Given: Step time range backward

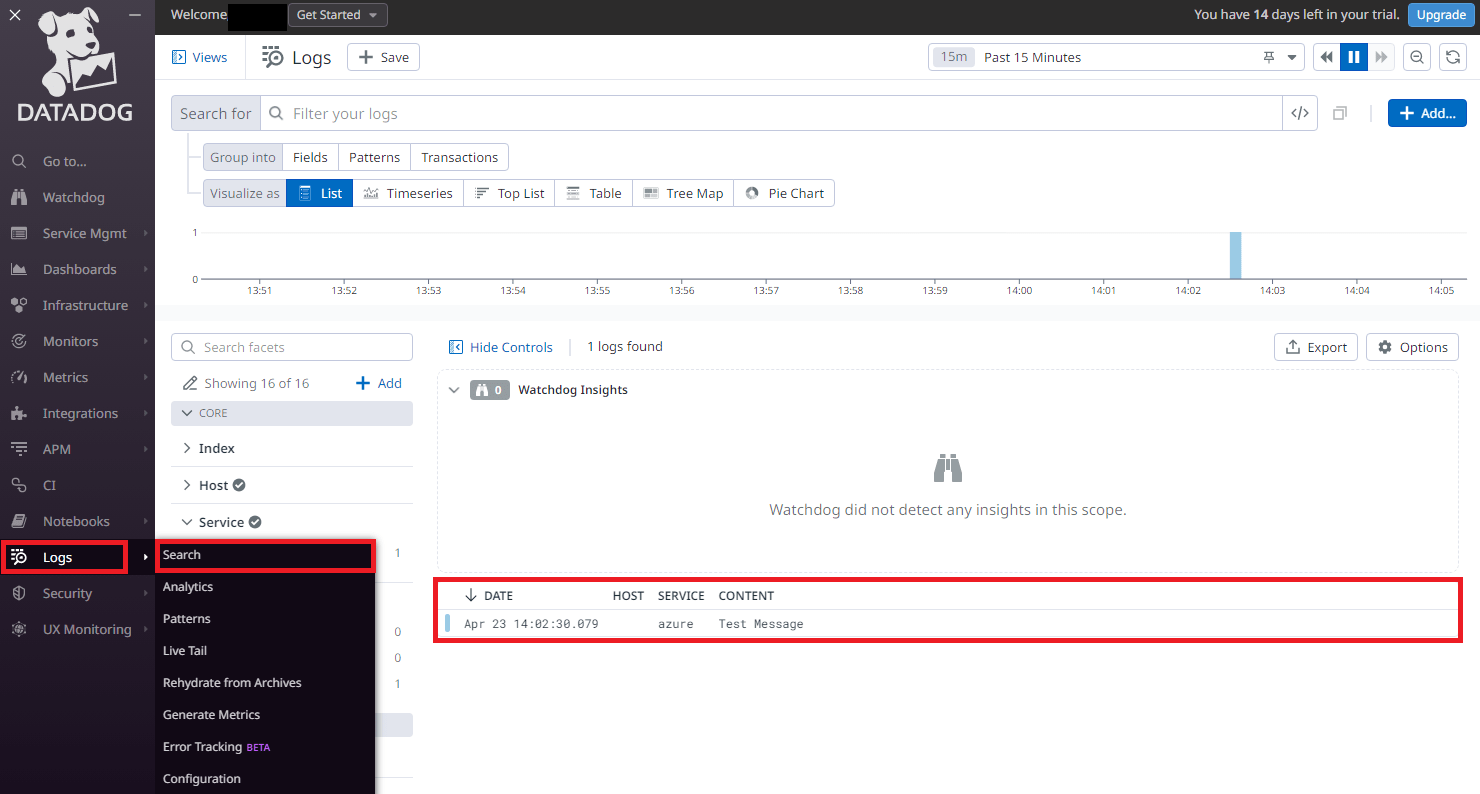Looking at the screenshot, I should click(1326, 57).
